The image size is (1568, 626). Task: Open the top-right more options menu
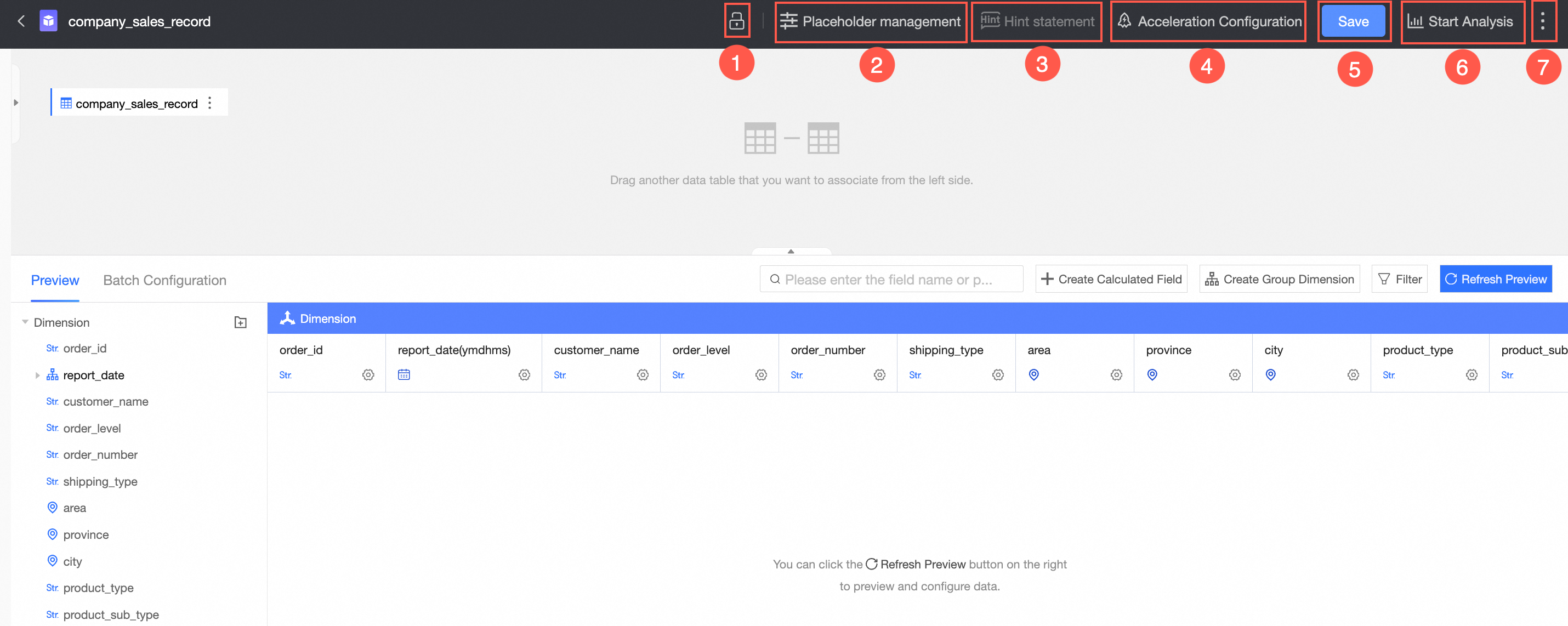[x=1542, y=21]
